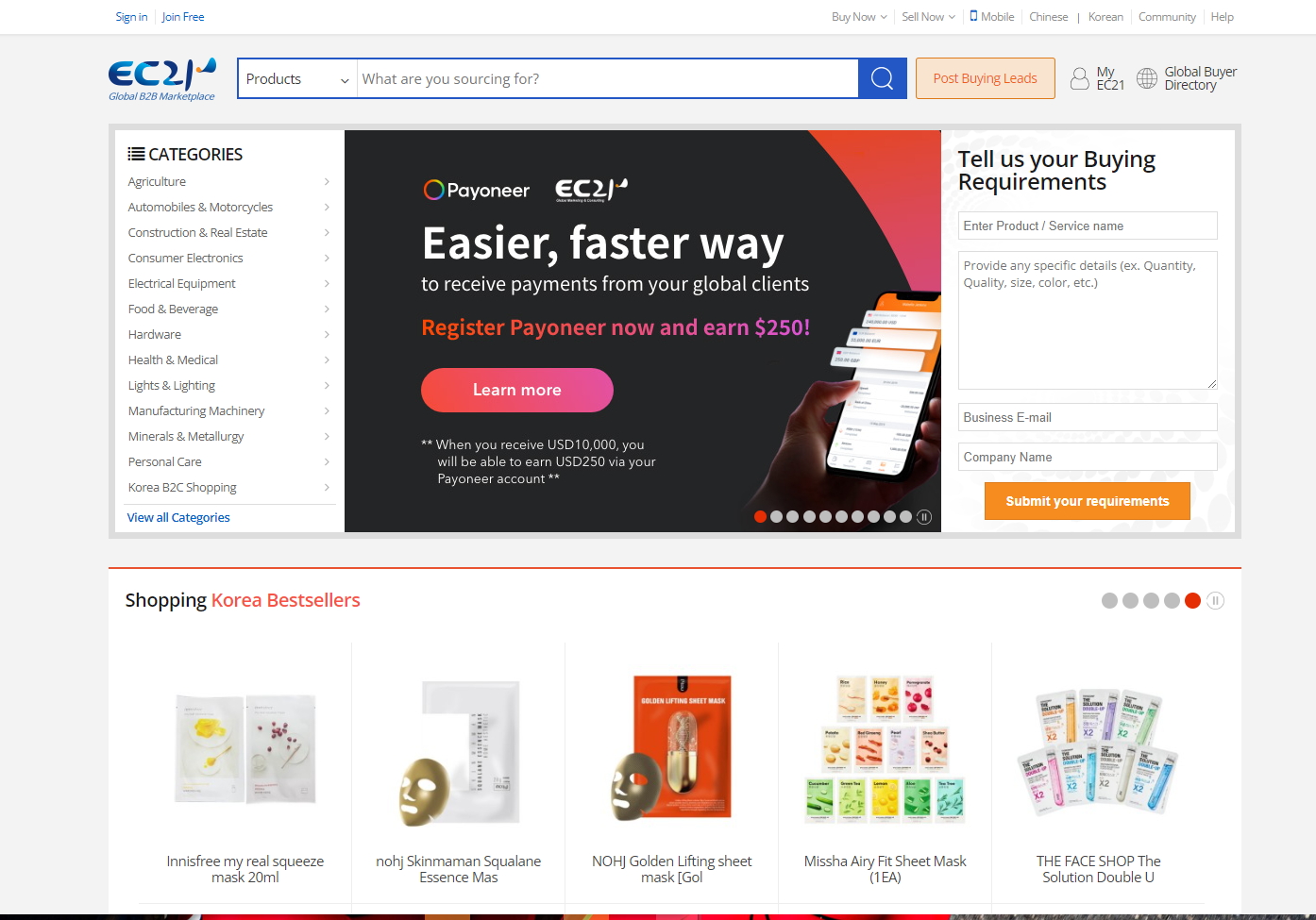1316x920 pixels.
Task: Click Submit your requirements button
Action: (x=1087, y=501)
